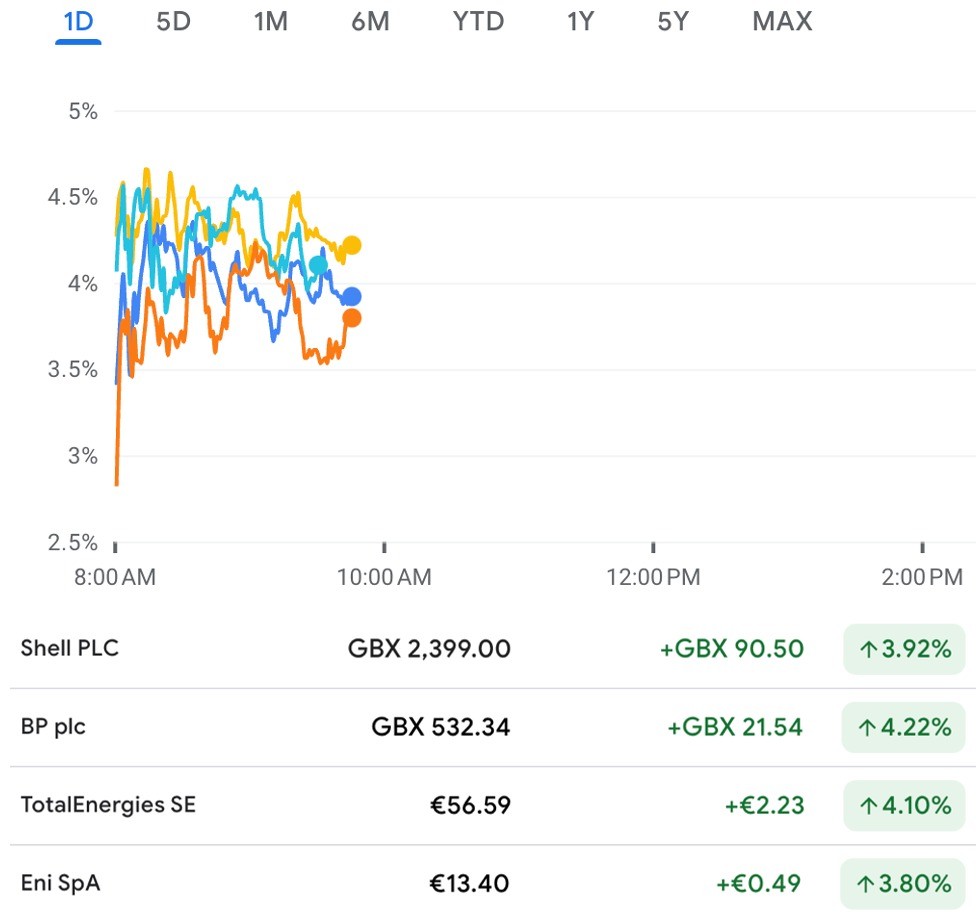976x922 pixels.
Task: Click the 10:00 AM x-axis label
Action: pos(384,577)
